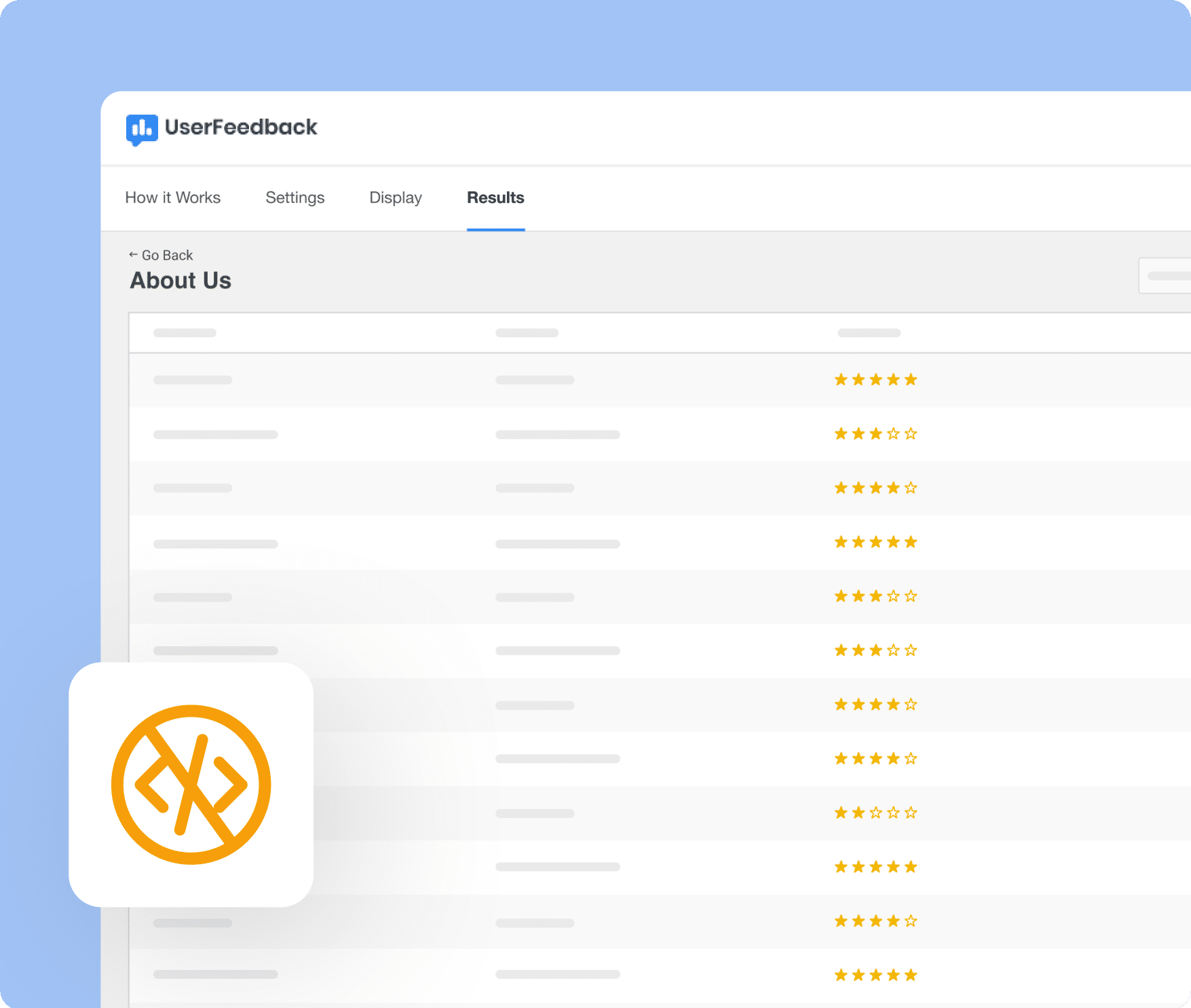Click the Go Back arrow icon
The image size is (1191, 1008).
tap(133, 255)
